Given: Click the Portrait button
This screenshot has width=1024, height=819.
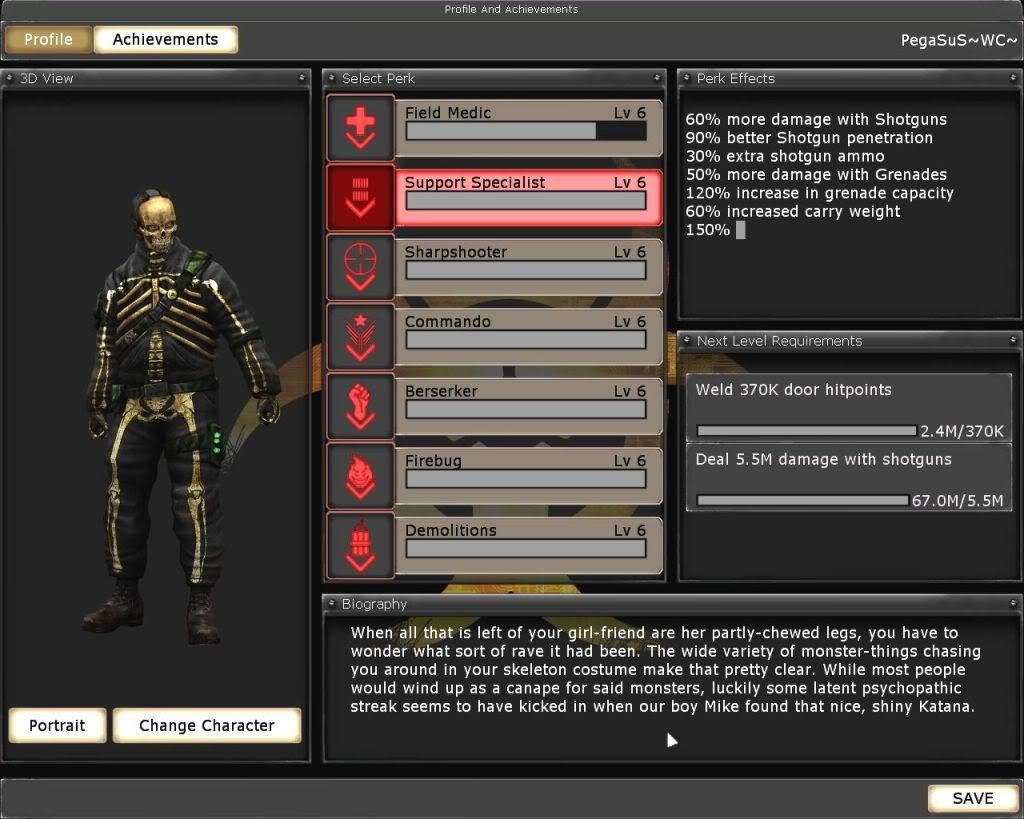Looking at the screenshot, I should pyautogui.click(x=56, y=725).
